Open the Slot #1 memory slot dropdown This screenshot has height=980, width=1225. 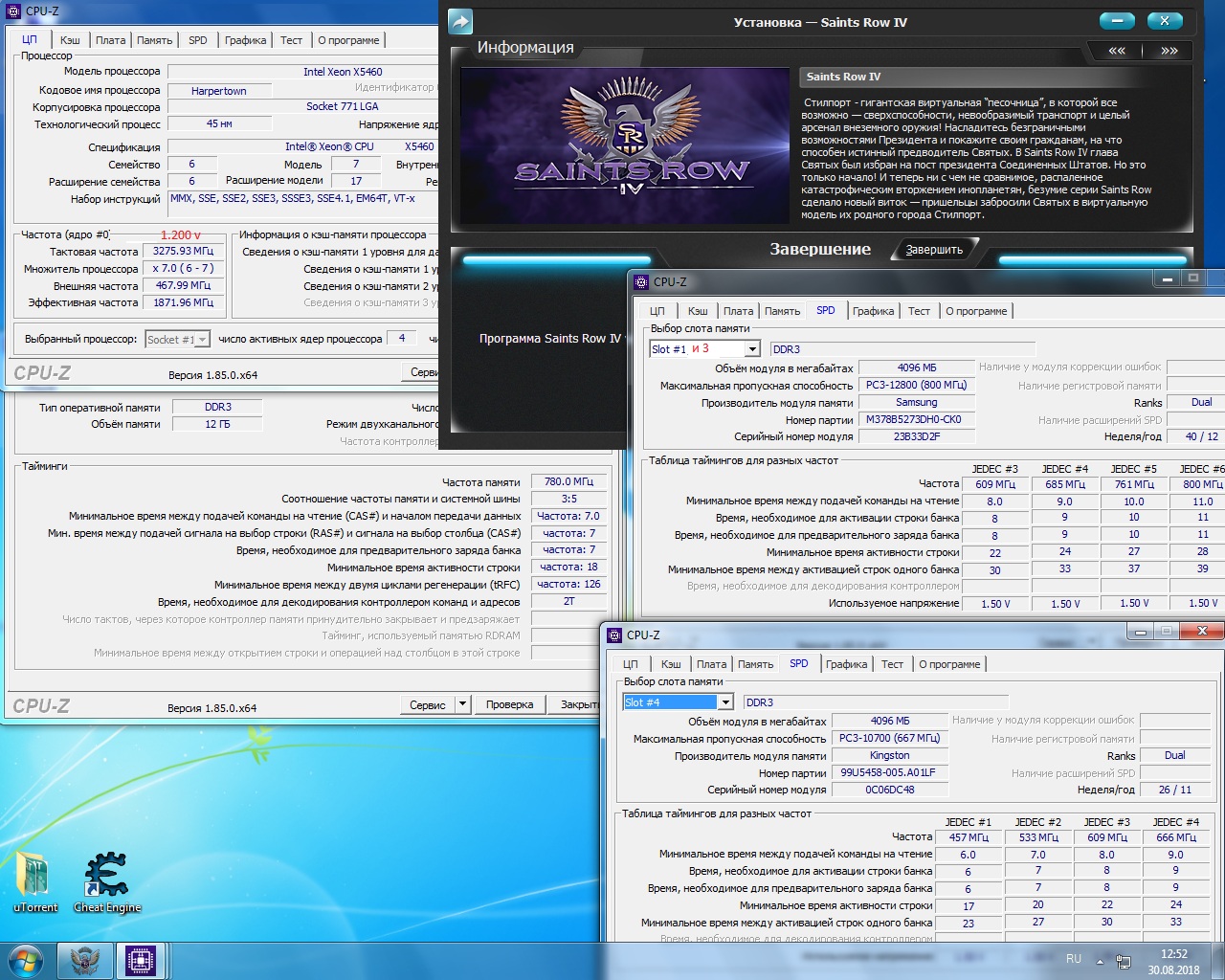click(x=752, y=349)
